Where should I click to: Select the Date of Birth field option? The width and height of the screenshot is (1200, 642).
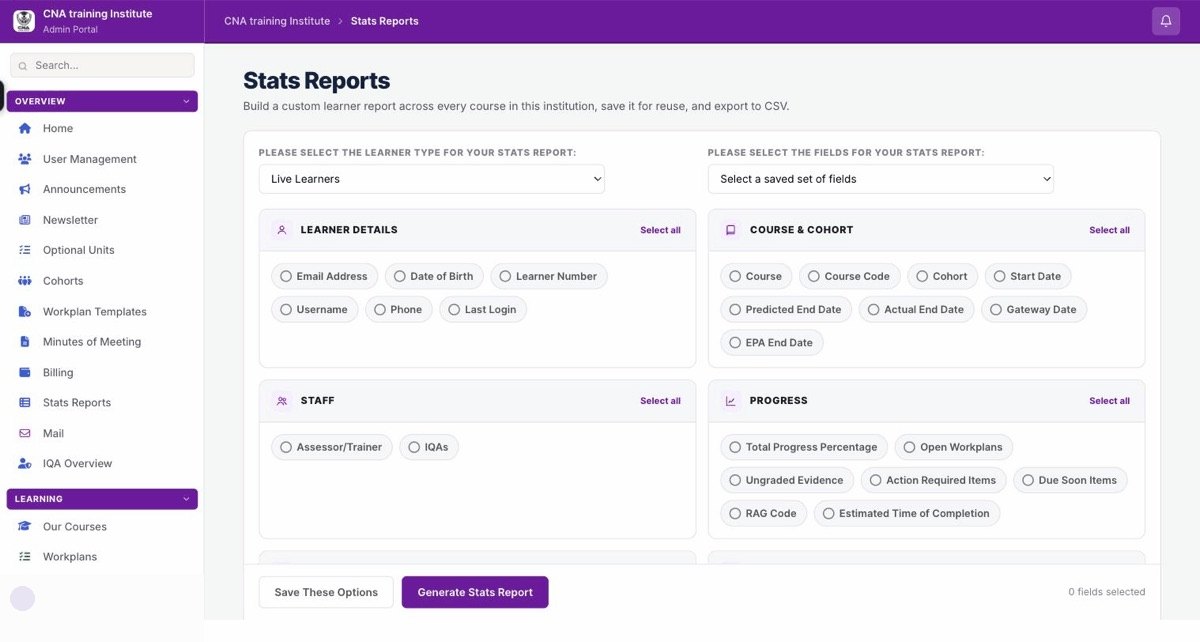pos(434,277)
